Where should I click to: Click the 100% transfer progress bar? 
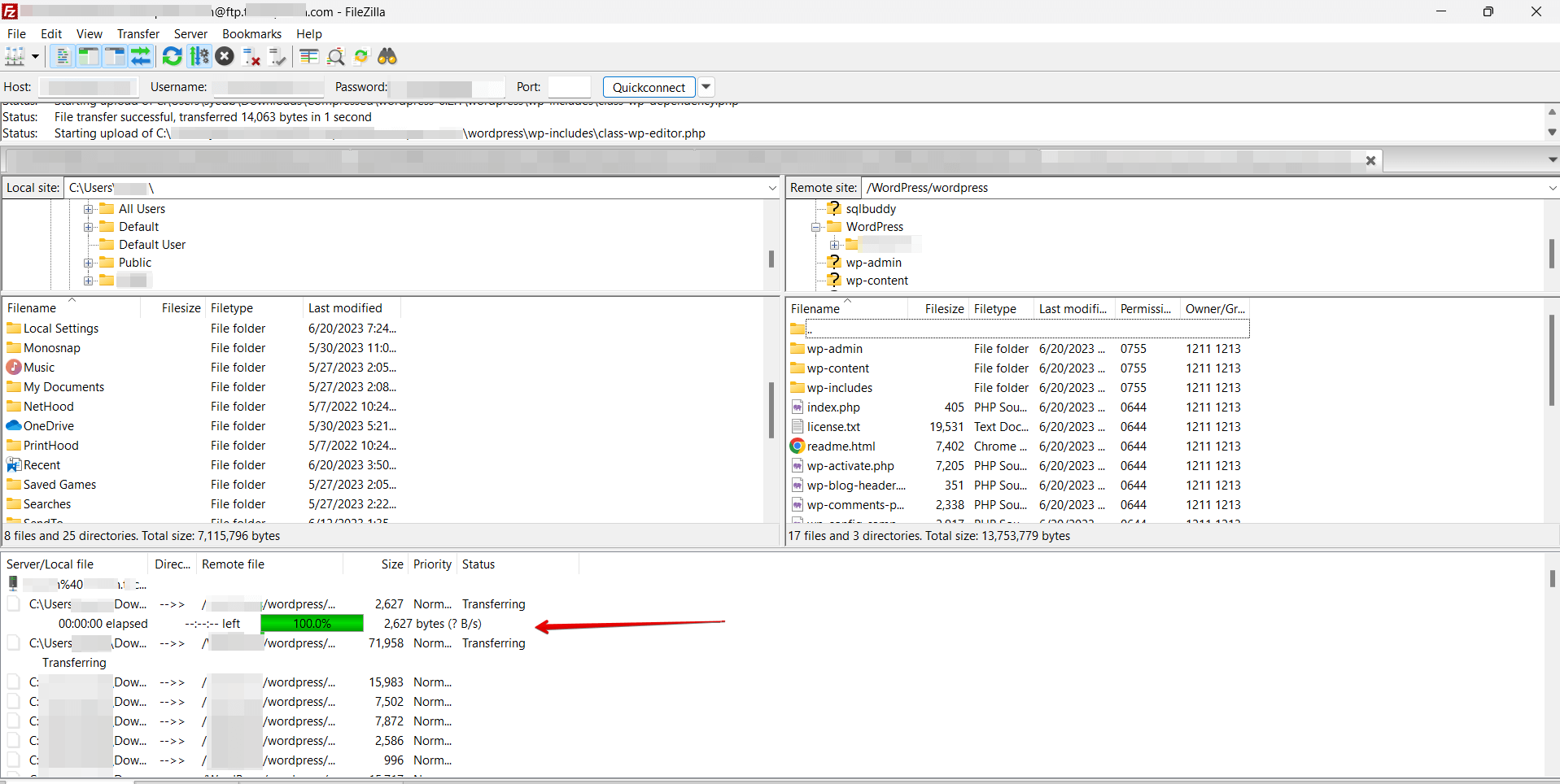coord(312,624)
